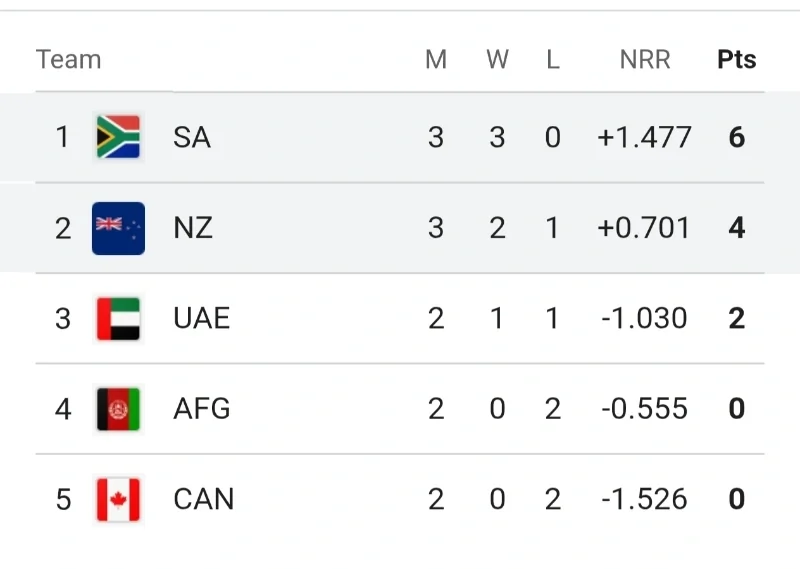Open the NZ team name link

[x=192, y=228]
